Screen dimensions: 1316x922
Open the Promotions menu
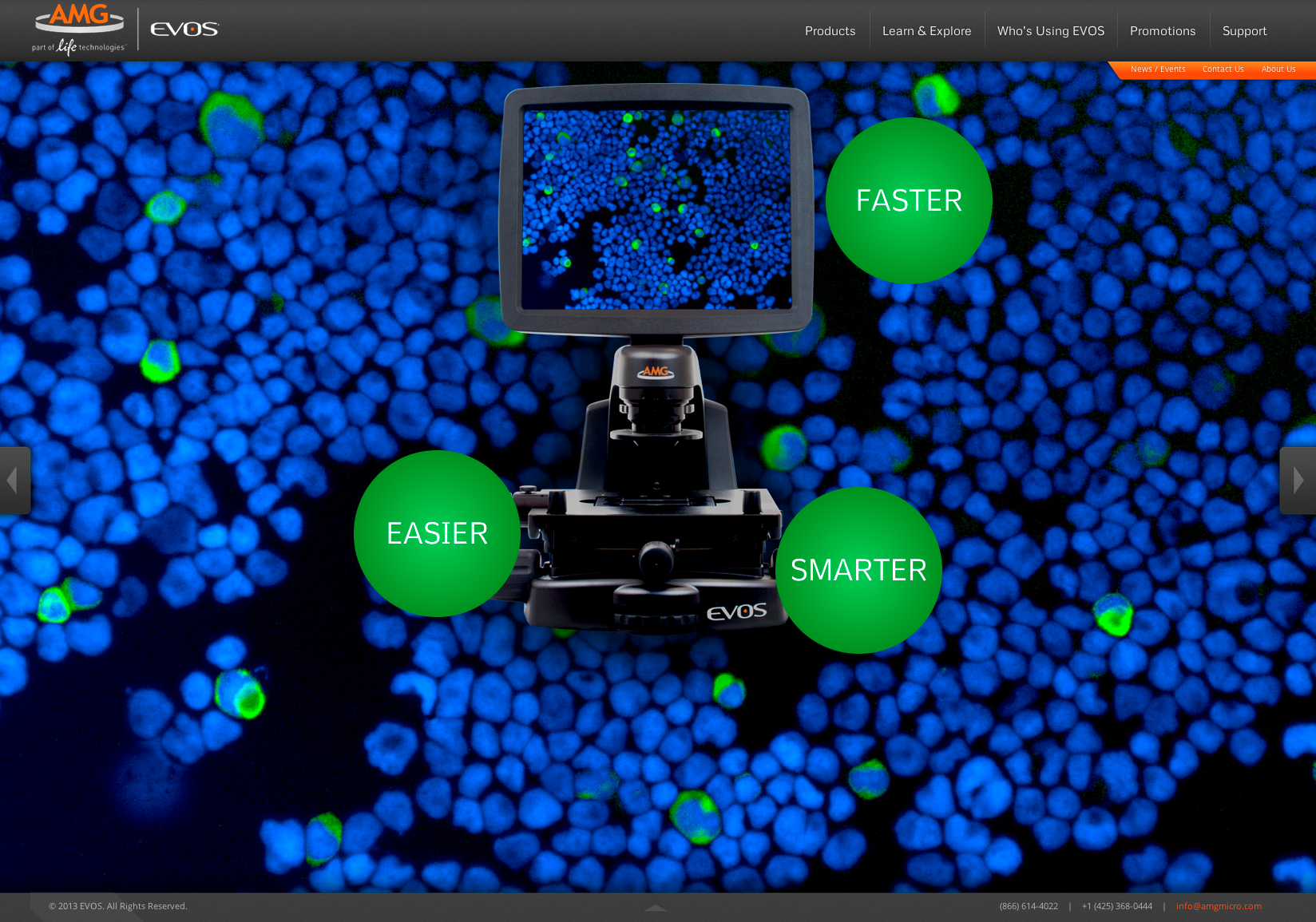coord(1163,31)
